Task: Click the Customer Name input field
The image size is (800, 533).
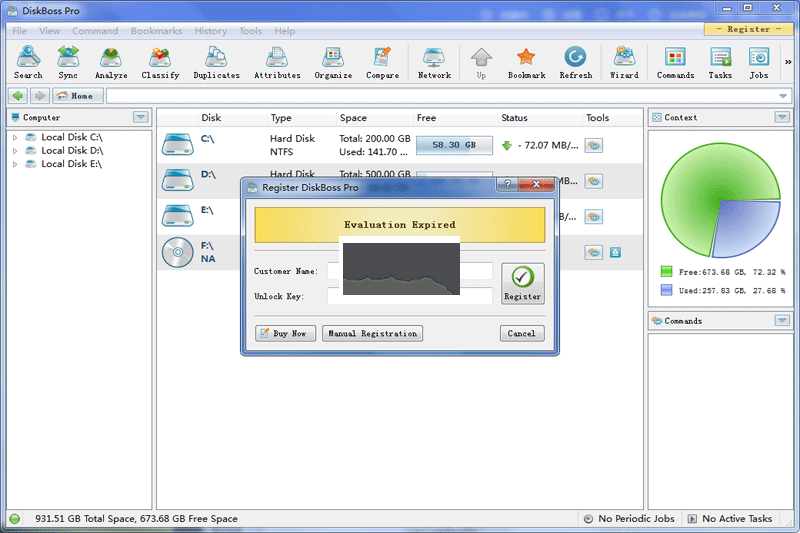Action: (x=410, y=271)
